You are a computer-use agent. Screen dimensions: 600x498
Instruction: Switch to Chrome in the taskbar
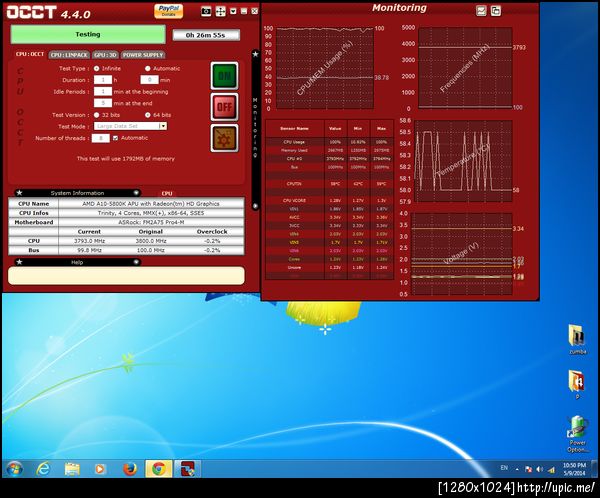(x=158, y=469)
